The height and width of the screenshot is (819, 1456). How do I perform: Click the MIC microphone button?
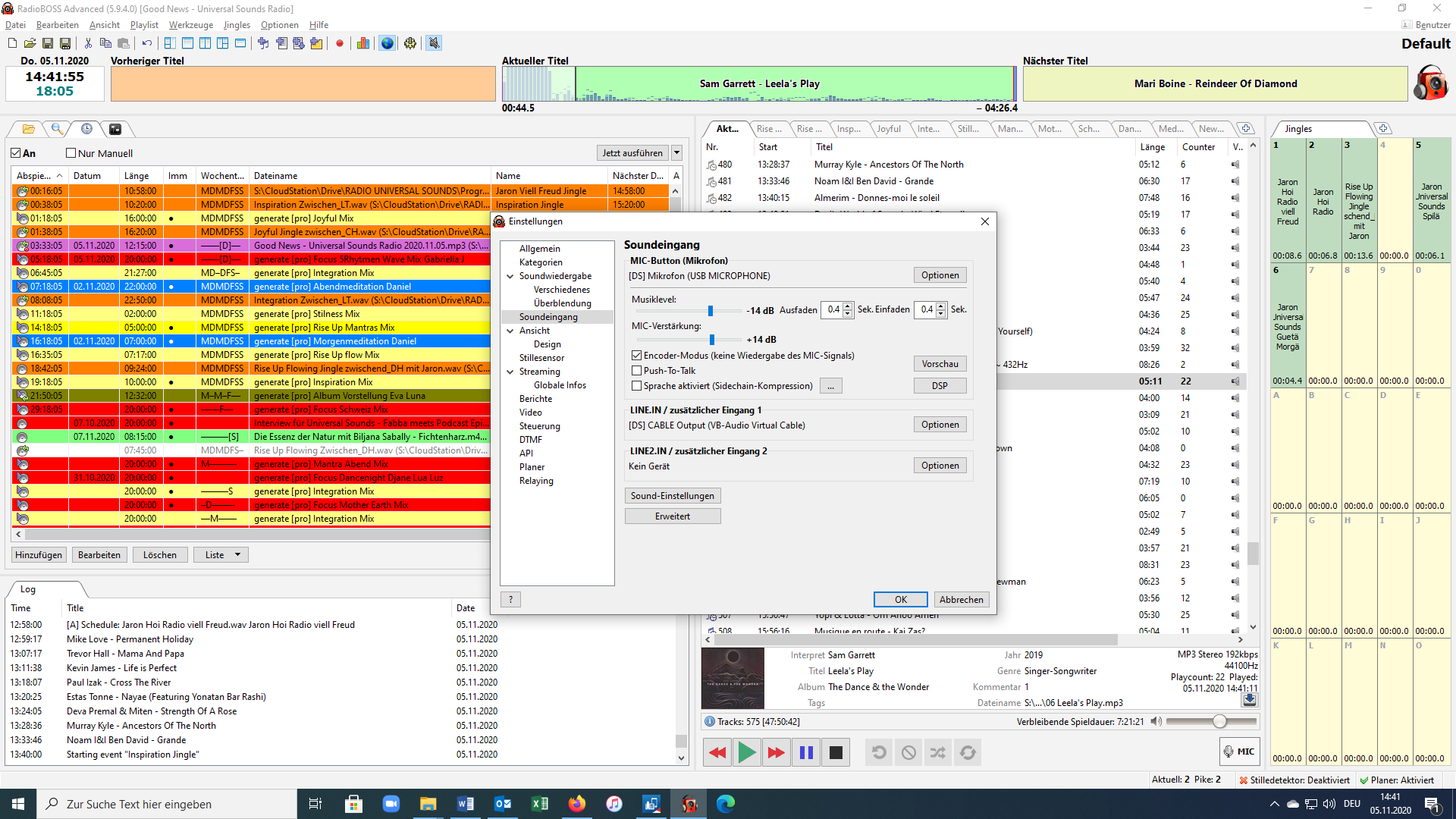[1240, 752]
